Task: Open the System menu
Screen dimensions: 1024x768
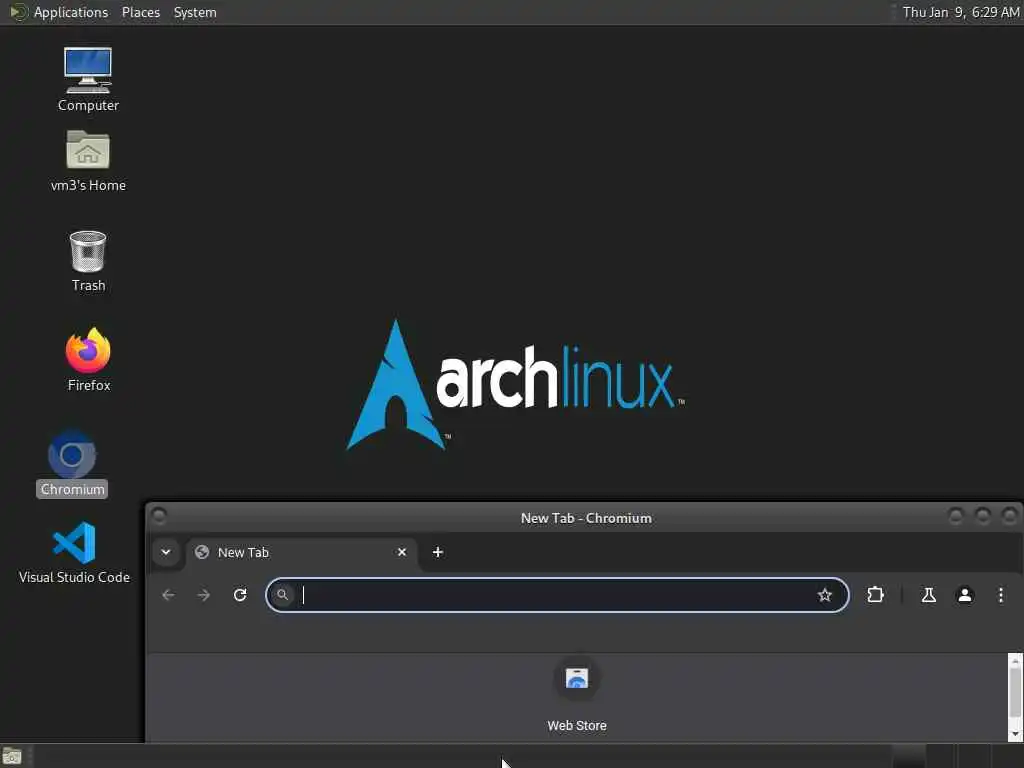Action: tap(195, 12)
